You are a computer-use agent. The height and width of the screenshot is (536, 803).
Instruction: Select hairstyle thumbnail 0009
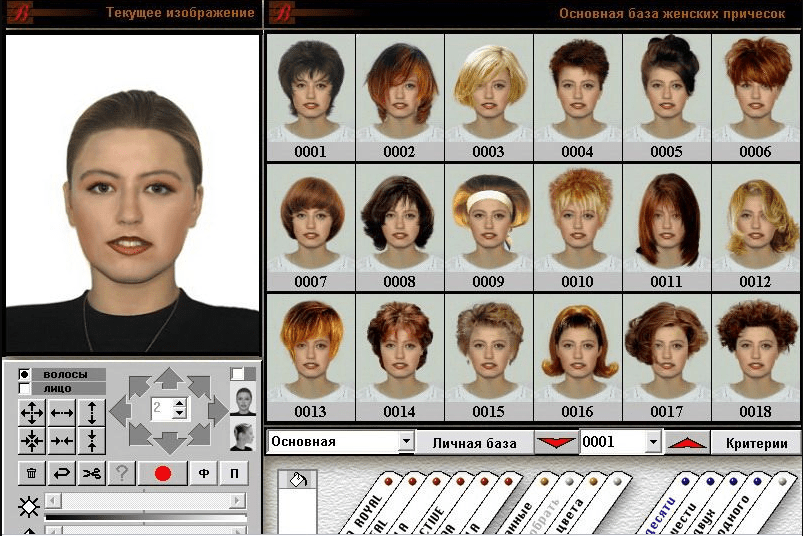click(x=488, y=228)
